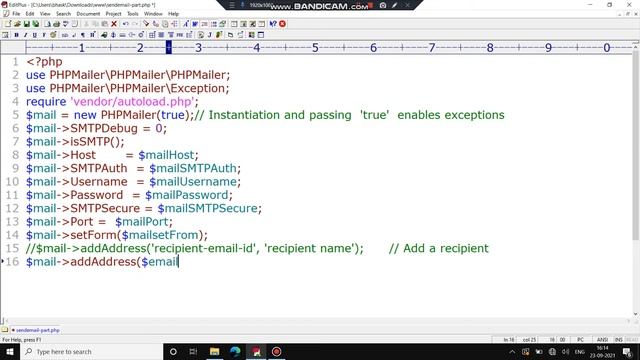This screenshot has height=360, width=640.
Task: Click the Replace toolbar icon
Action: click(x=156, y=24)
